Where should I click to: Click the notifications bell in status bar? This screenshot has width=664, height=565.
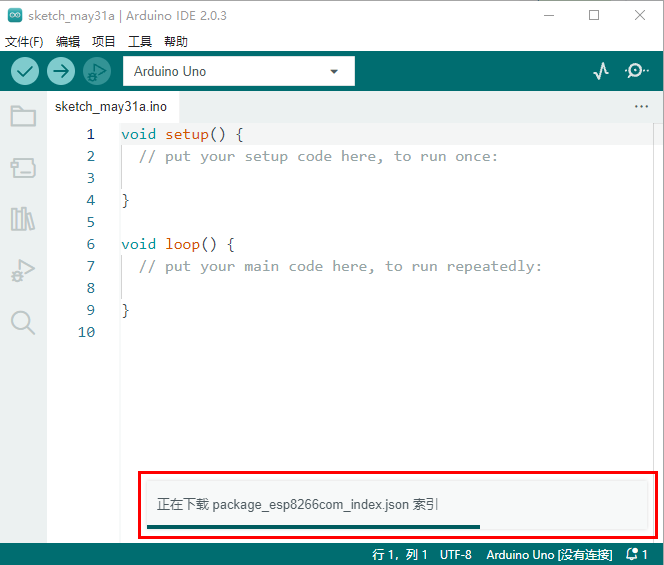(x=636, y=554)
